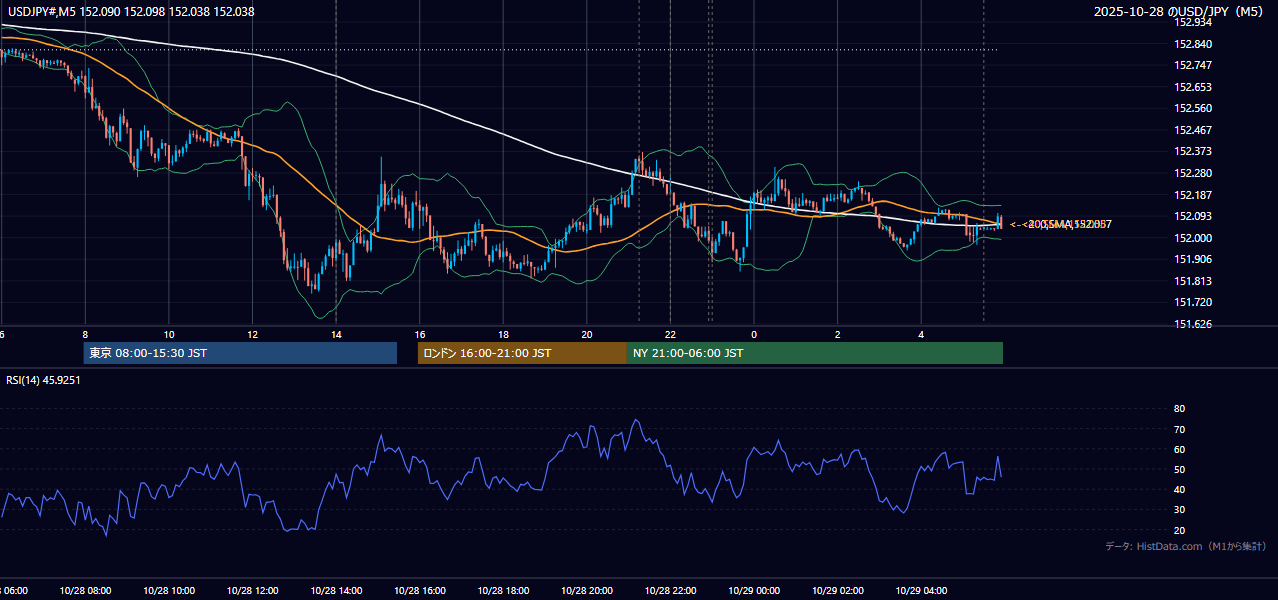Click the RSI scale value 60
Screen dimensions: 1278x600
pyautogui.click(x=1179, y=449)
